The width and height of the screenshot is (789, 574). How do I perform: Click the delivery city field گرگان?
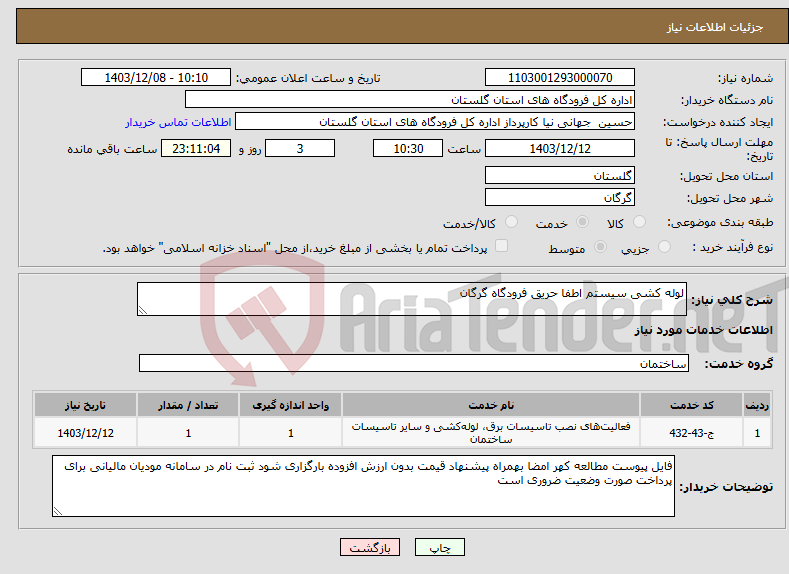[x=560, y=197]
